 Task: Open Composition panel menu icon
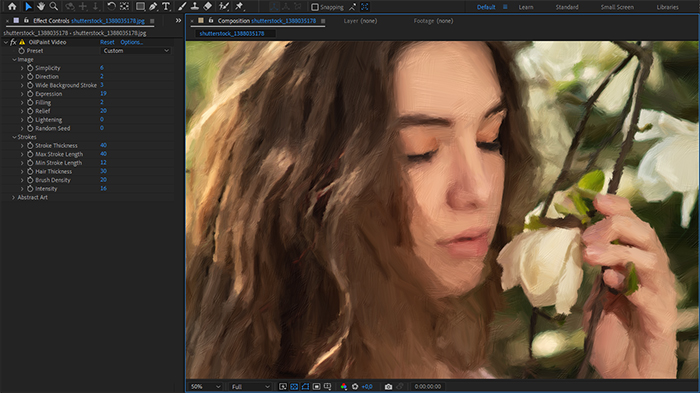[323, 21]
